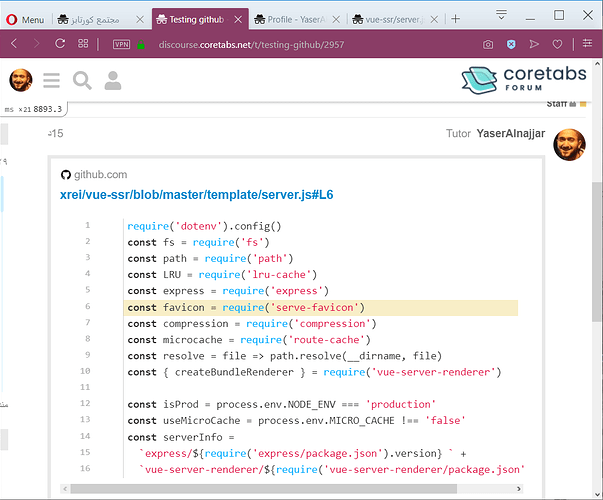603x500 pixels.
Task: Open the forum search magnifier
Action: click(82, 80)
